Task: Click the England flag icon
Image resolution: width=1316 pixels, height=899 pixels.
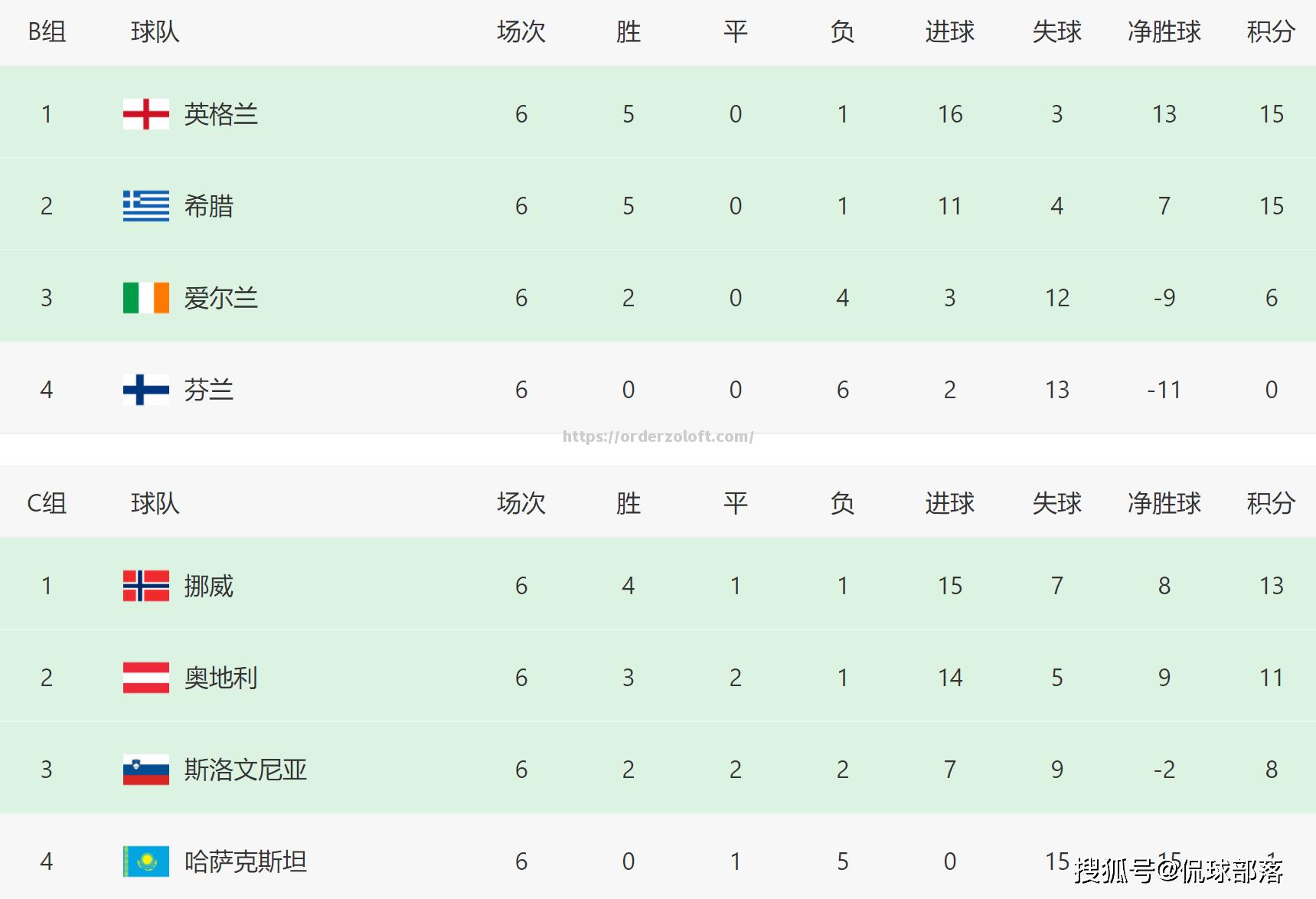Action: 145,114
